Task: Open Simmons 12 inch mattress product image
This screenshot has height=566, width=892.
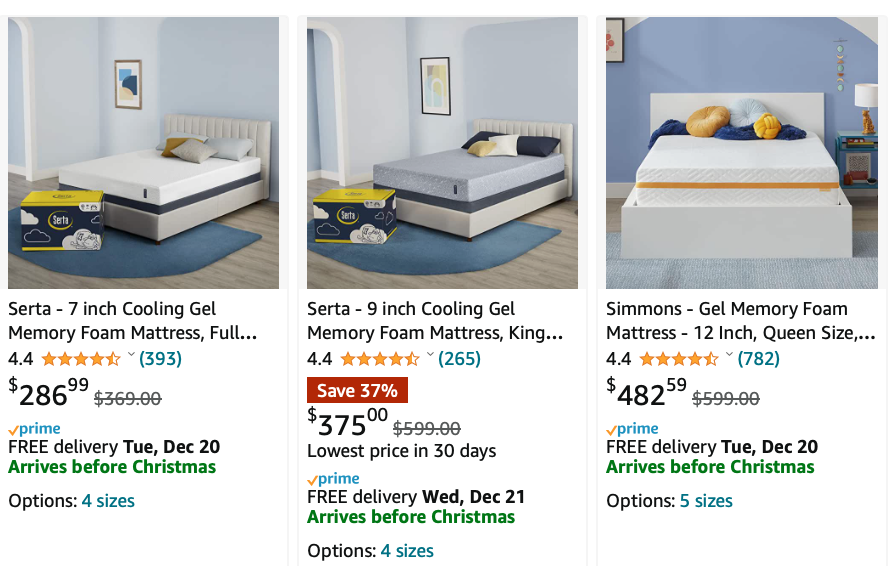Action: tap(742, 152)
